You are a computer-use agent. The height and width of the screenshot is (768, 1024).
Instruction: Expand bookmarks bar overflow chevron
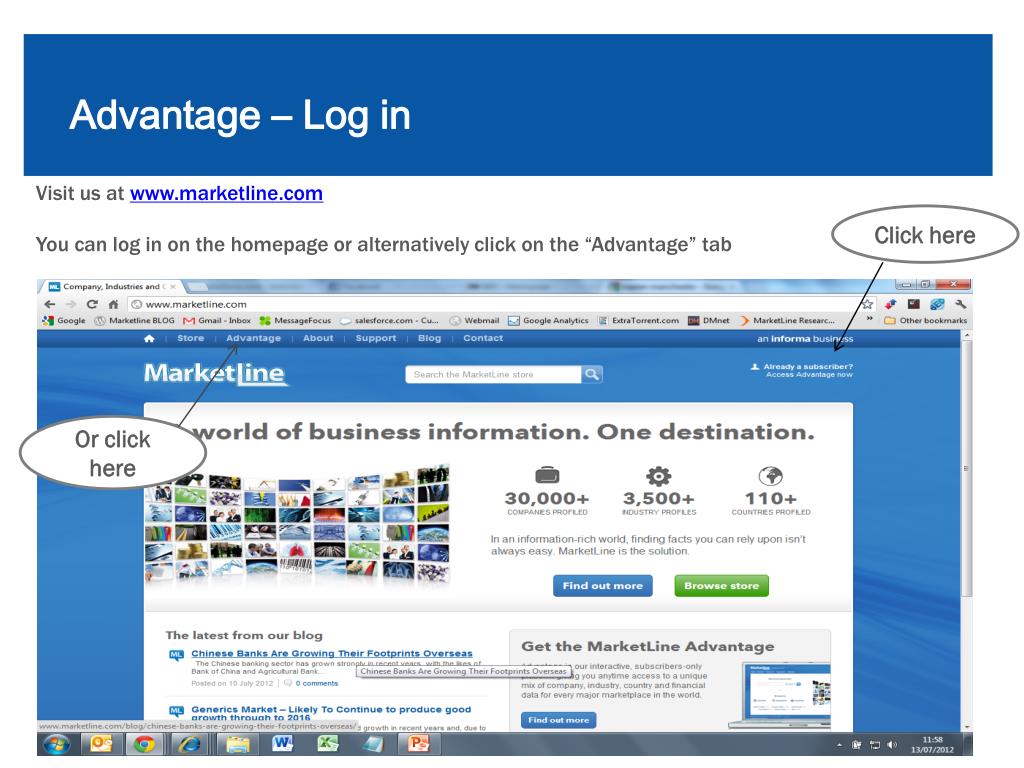click(870, 319)
